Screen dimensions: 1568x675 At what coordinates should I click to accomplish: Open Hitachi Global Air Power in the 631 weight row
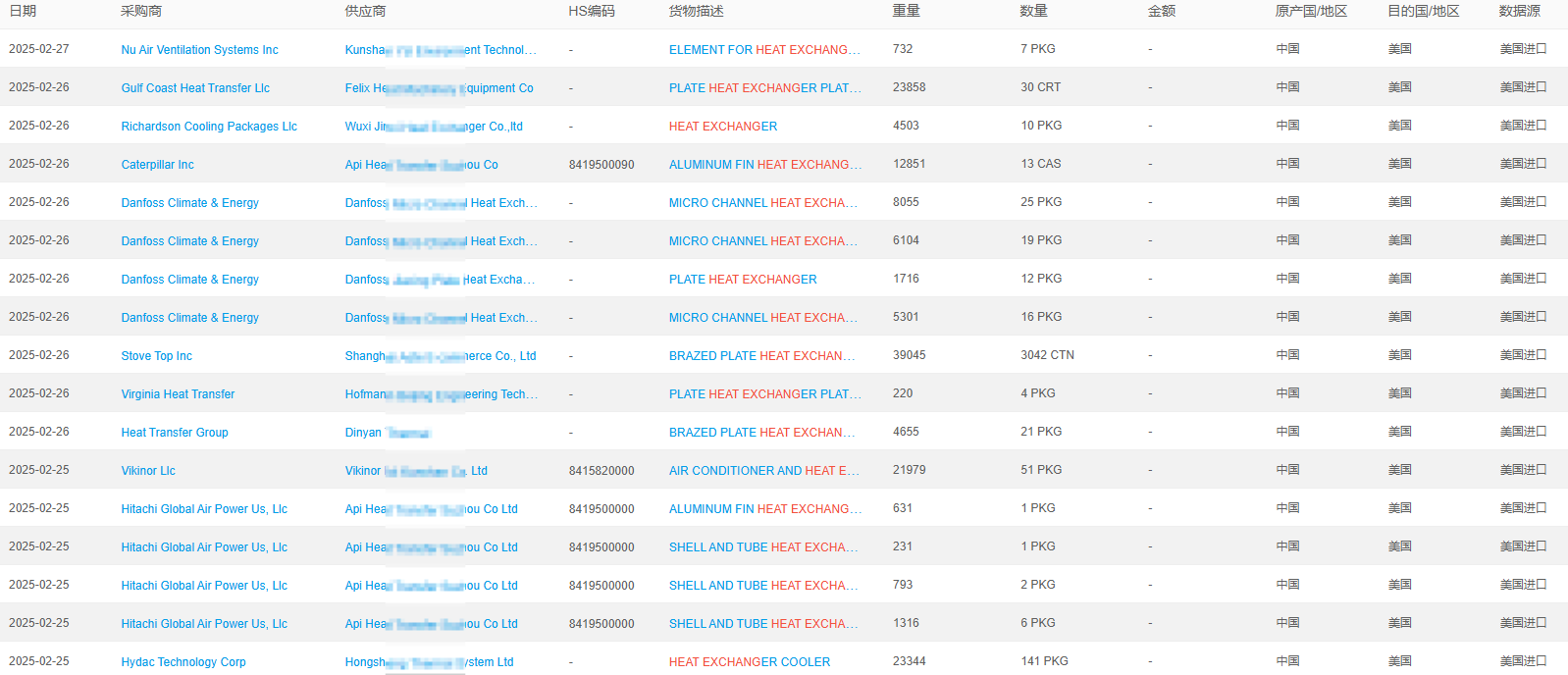(204, 509)
